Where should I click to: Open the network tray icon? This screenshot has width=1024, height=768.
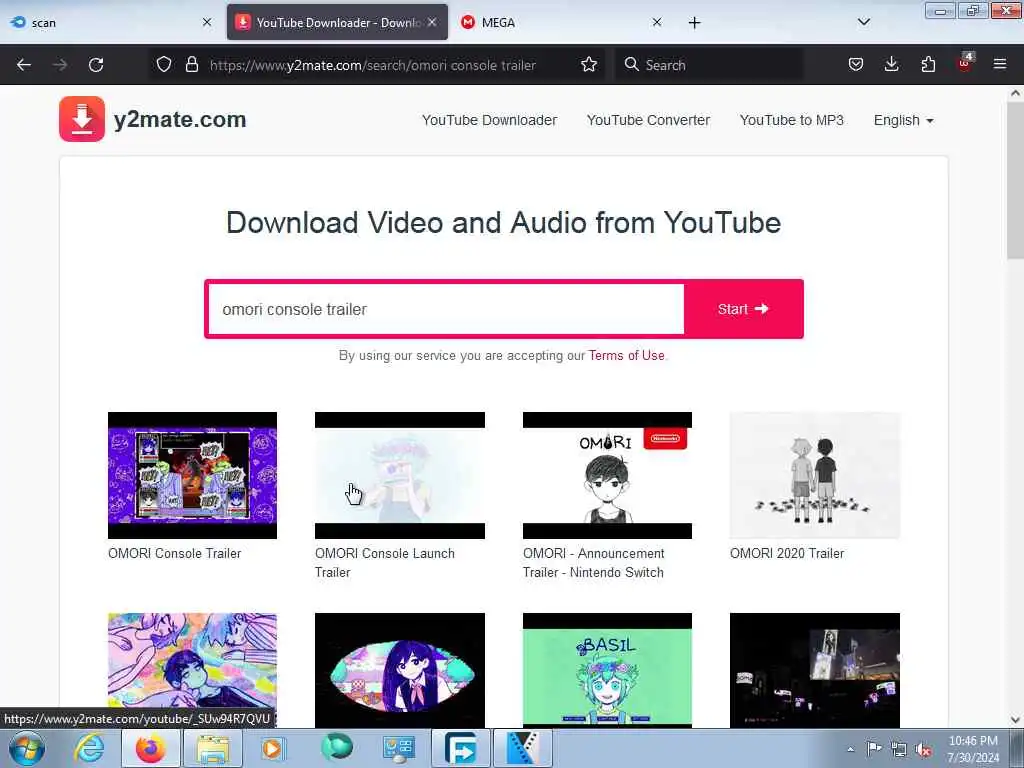tap(899, 748)
